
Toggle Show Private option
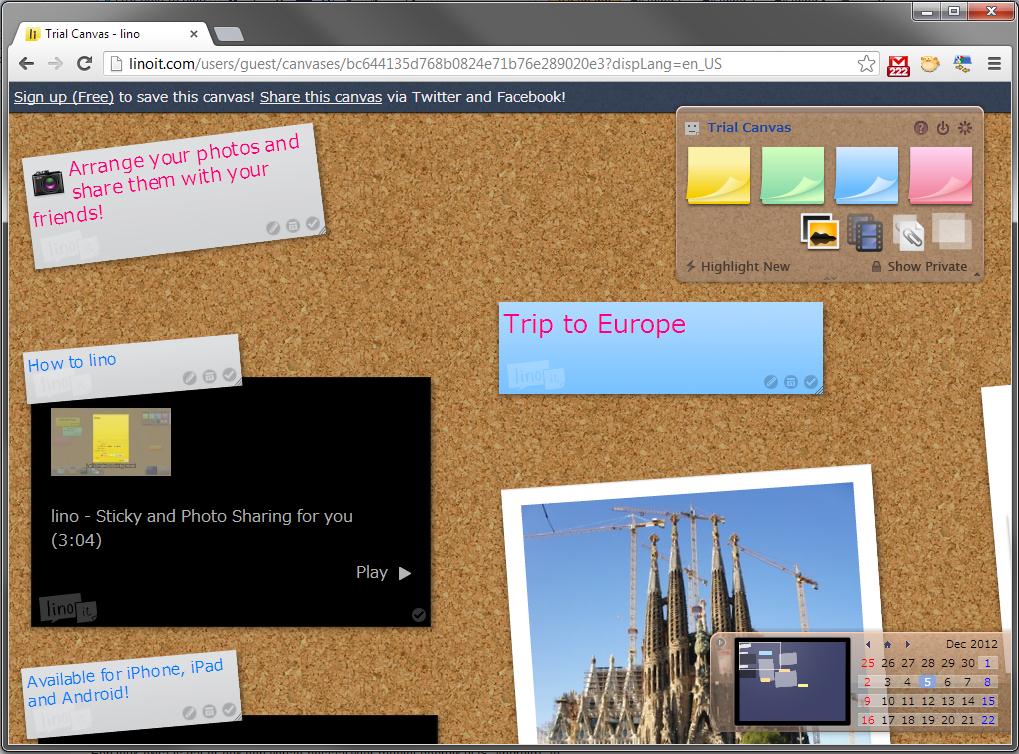(919, 267)
